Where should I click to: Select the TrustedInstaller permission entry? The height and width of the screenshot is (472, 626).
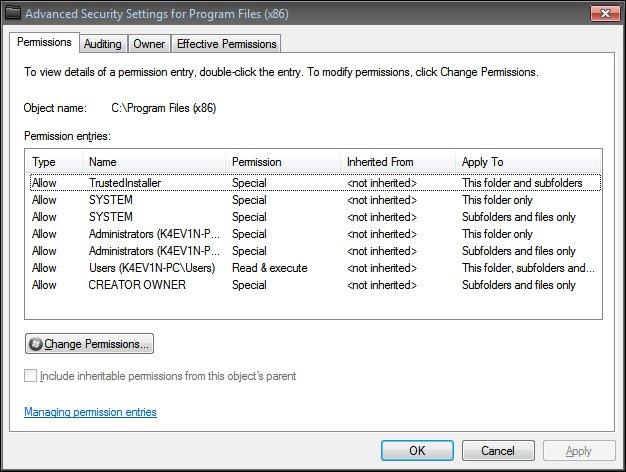[x=124, y=183]
